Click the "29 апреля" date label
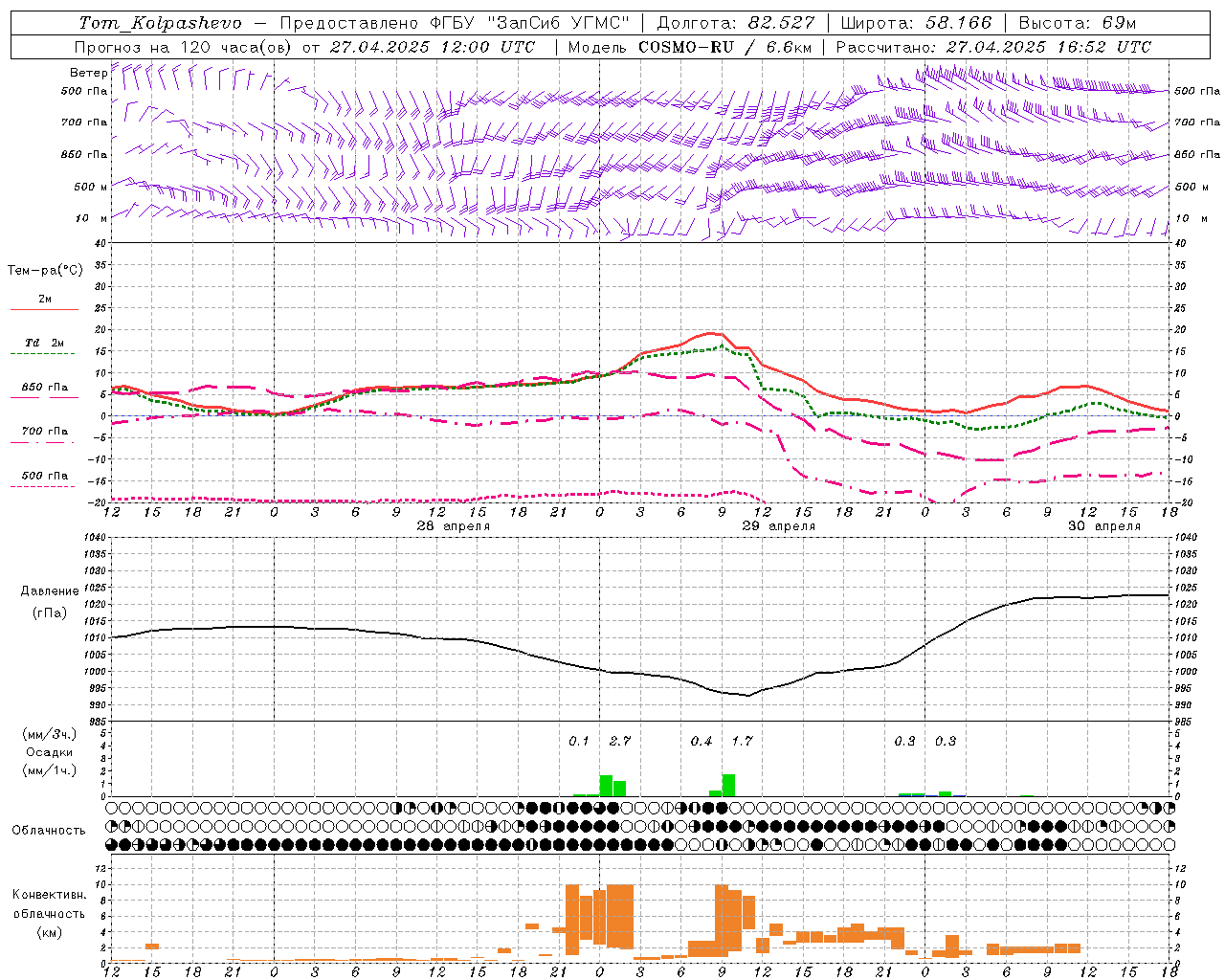This screenshot has width=1225, height=980. [779, 526]
